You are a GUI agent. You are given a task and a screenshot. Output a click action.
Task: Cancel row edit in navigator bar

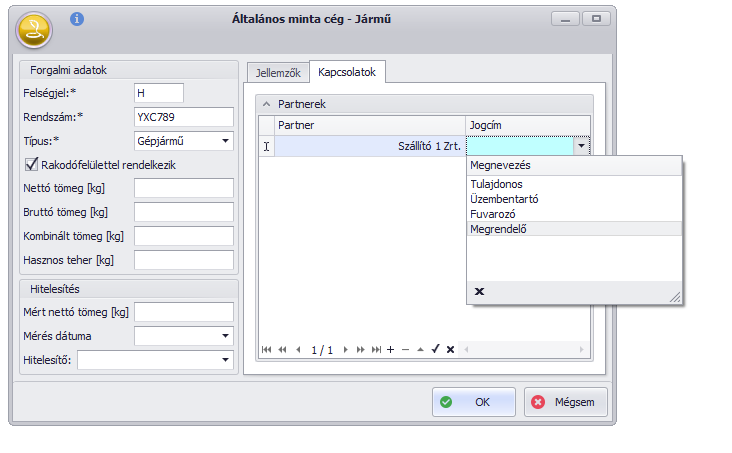click(450, 349)
